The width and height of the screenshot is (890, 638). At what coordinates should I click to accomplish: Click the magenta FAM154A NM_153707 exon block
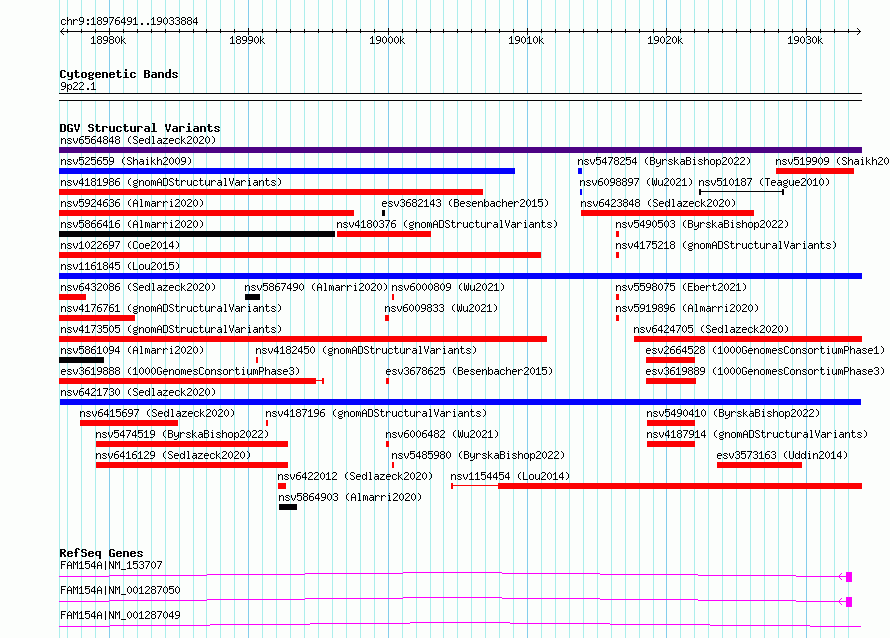pos(849,577)
